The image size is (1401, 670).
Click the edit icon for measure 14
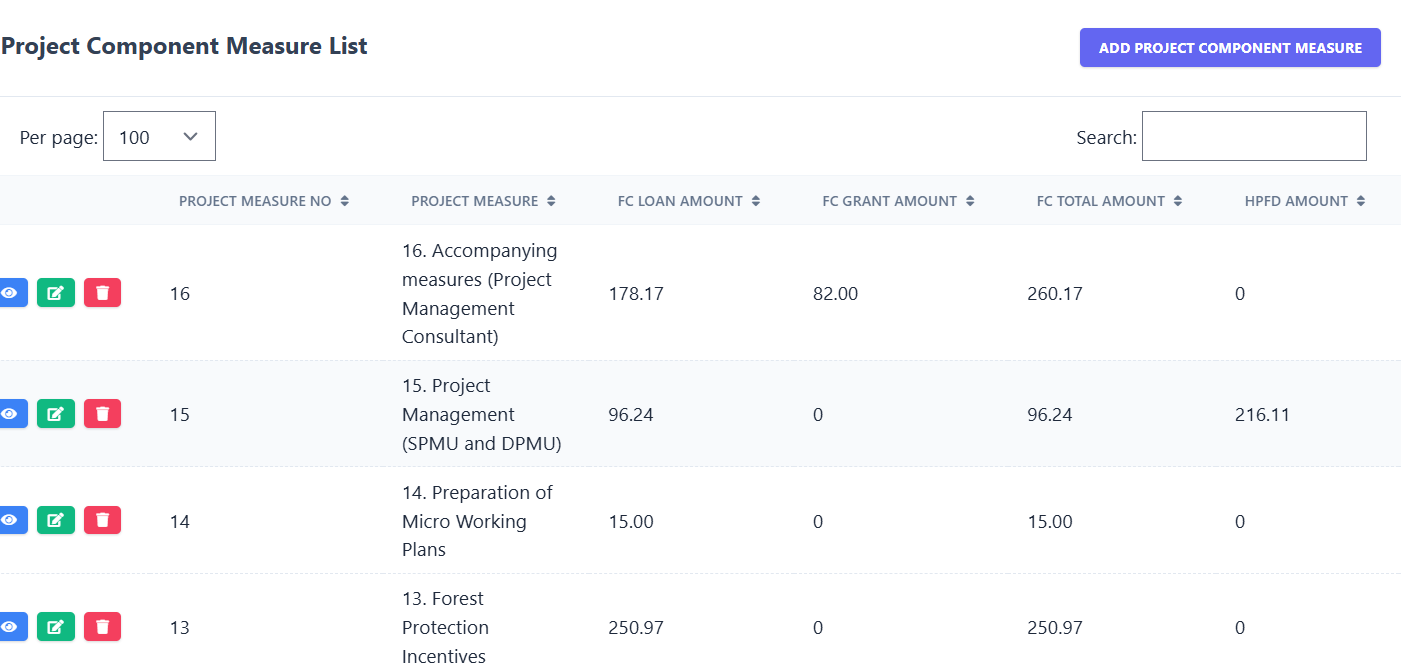coord(55,519)
